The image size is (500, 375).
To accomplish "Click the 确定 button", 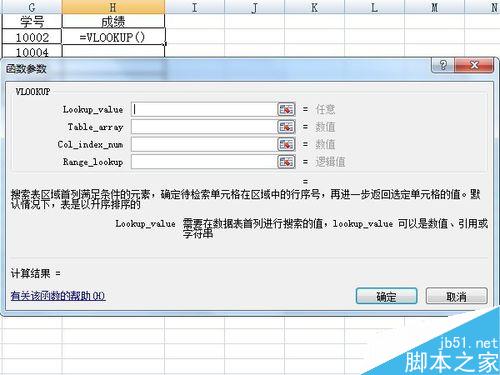I will [386, 296].
